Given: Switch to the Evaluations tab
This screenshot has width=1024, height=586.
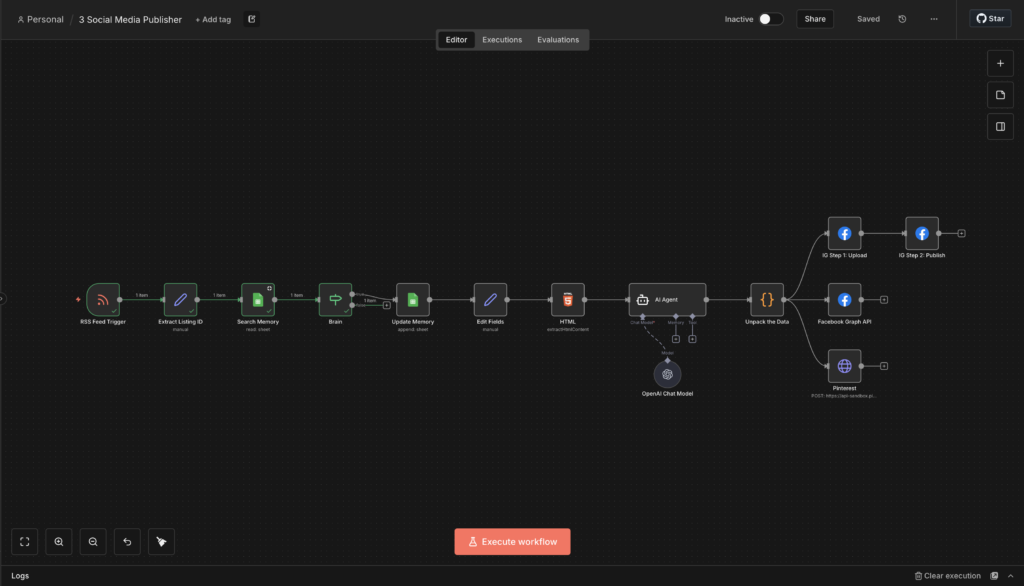Looking at the screenshot, I should (x=558, y=40).
